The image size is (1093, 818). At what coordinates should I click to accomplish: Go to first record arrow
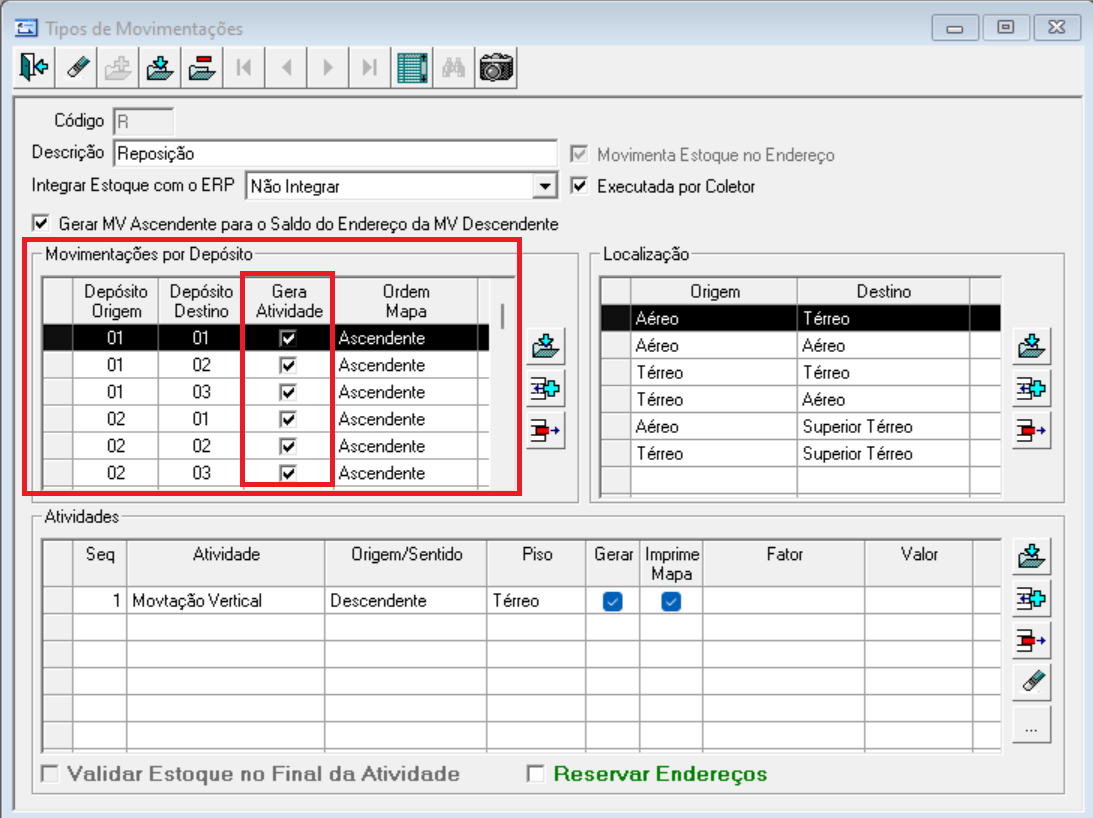tap(244, 68)
